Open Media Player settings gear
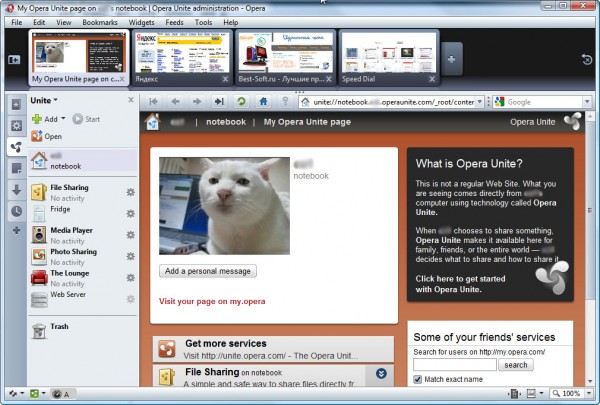Screen dimensions: 600x405 130,235
